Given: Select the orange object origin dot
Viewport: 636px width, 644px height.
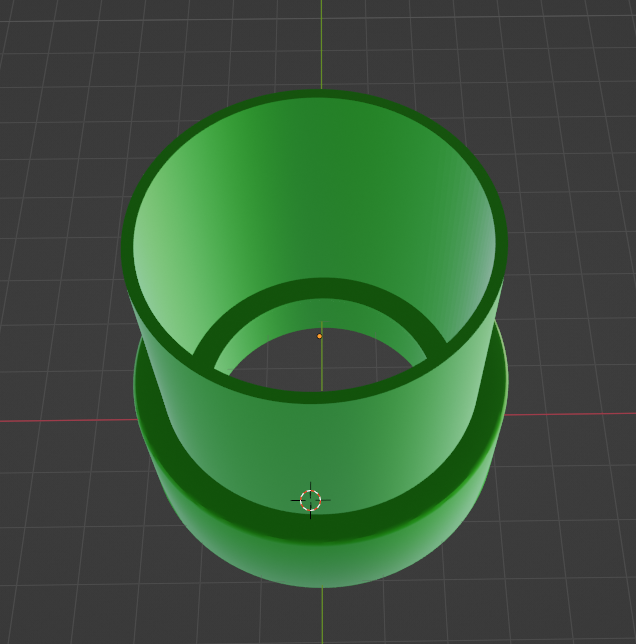Looking at the screenshot, I should pos(319,336).
